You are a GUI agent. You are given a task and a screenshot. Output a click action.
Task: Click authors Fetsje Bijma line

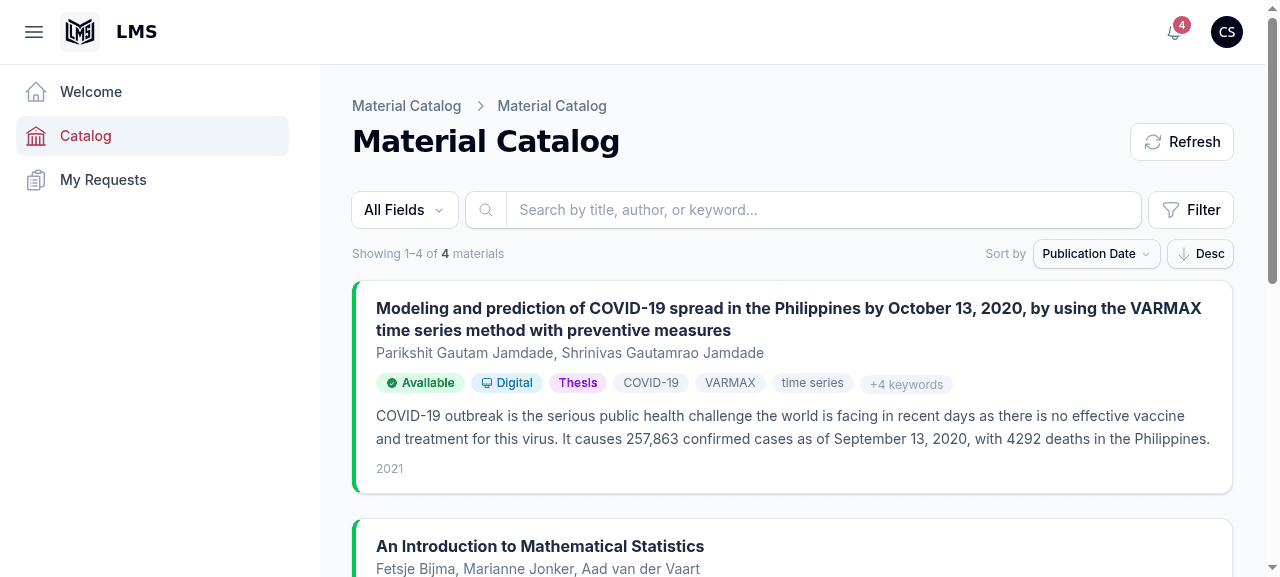click(538, 569)
